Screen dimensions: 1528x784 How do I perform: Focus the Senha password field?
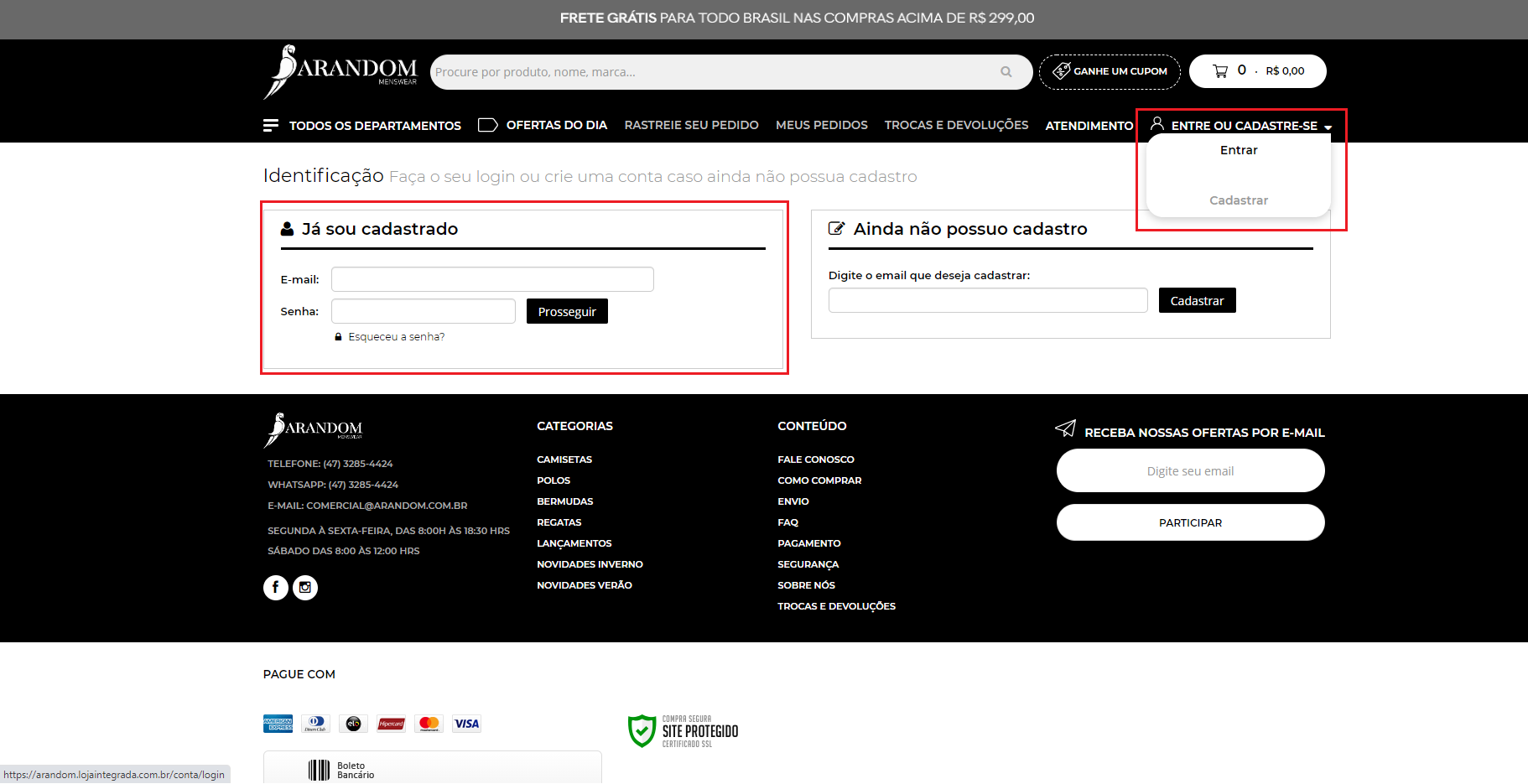pos(423,311)
